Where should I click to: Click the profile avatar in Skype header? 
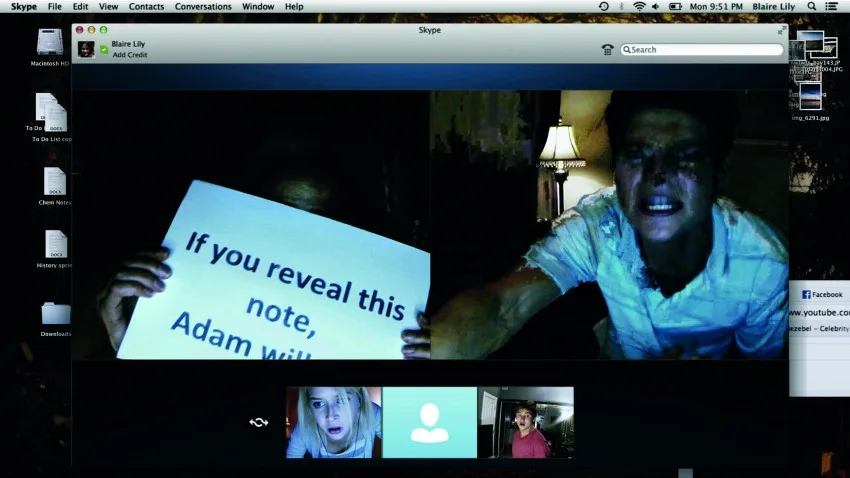click(x=87, y=49)
